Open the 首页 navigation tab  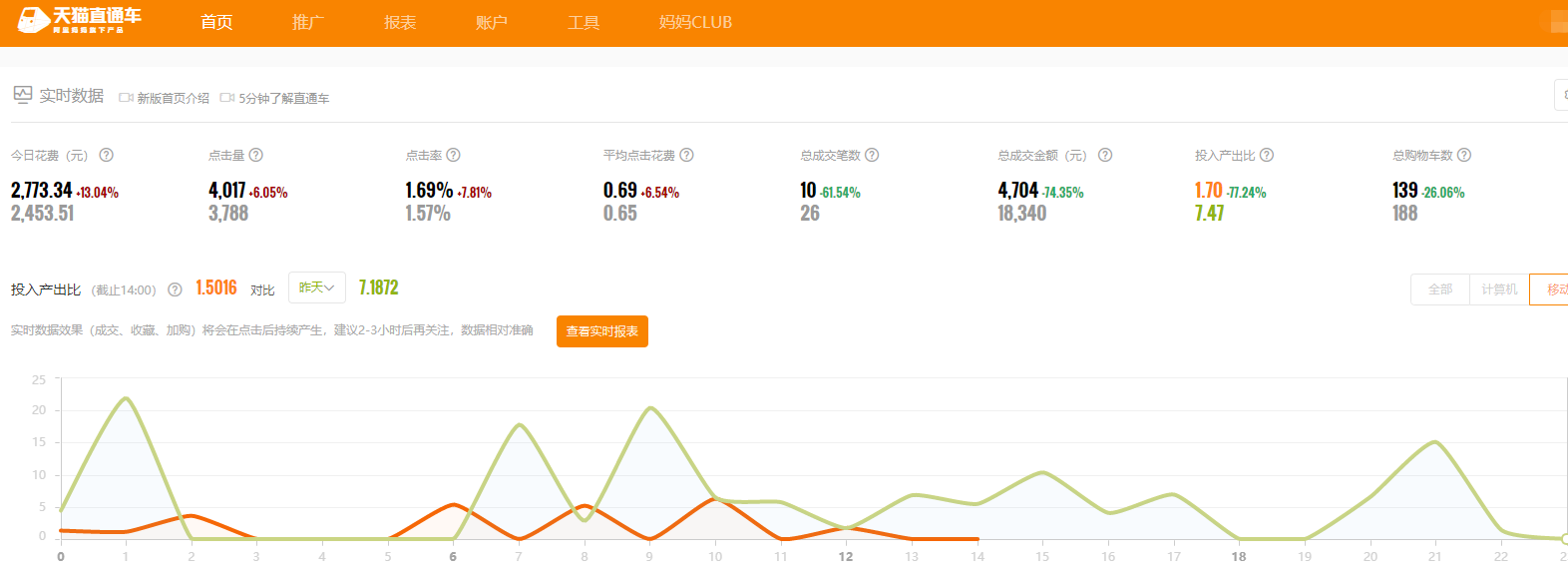click(216, 22)
